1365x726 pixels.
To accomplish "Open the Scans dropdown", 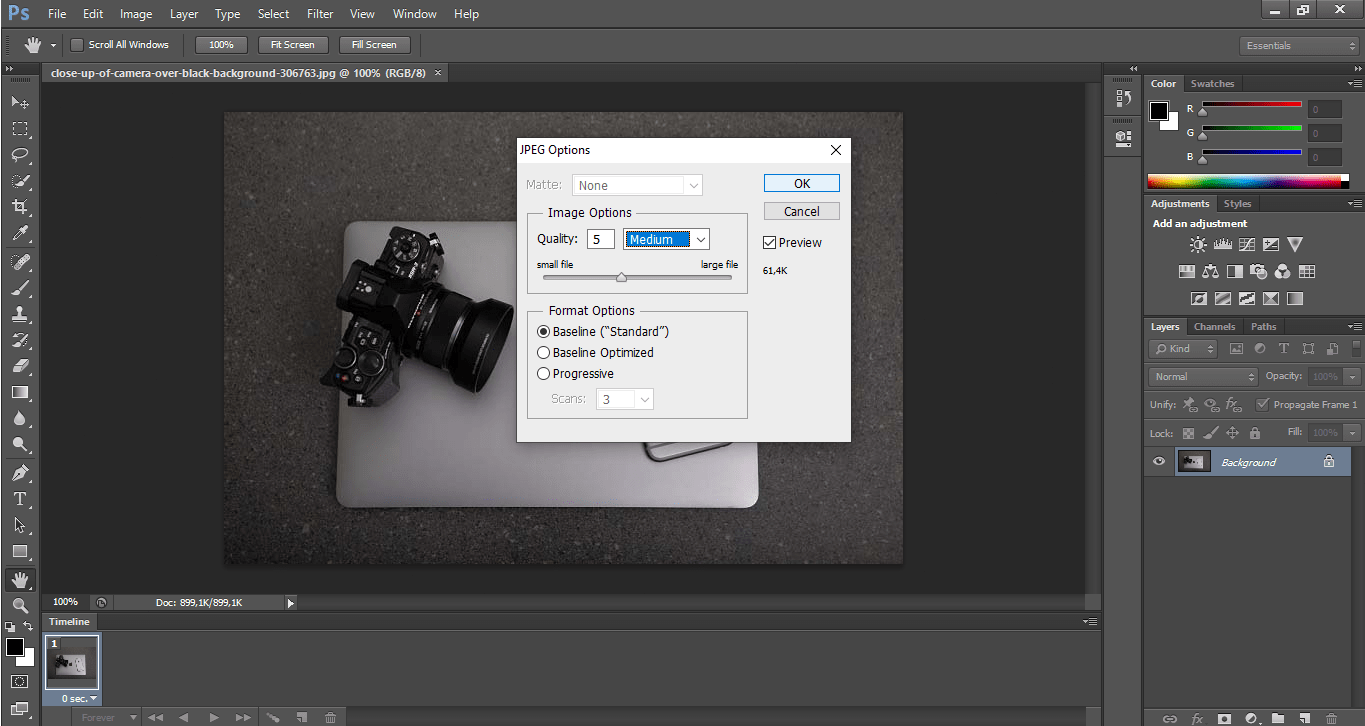I will point(641,398).
